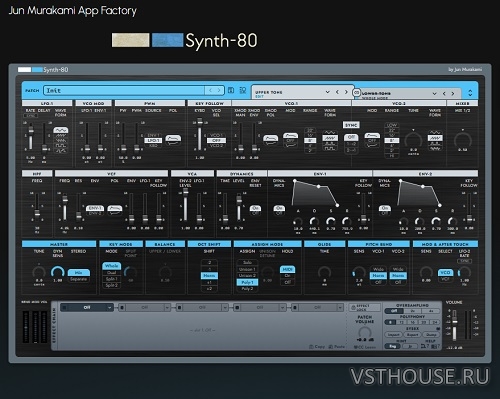The height and width of the screenshot is (399, 500).
Task: Select sine waveform in LFO-1 section
Action: click(x=61, y=130)
